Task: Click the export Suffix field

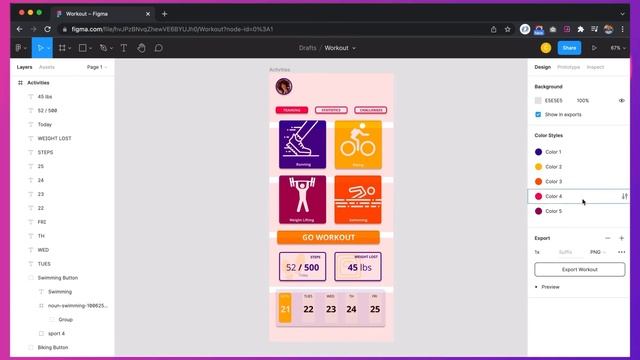Action: 565,252
